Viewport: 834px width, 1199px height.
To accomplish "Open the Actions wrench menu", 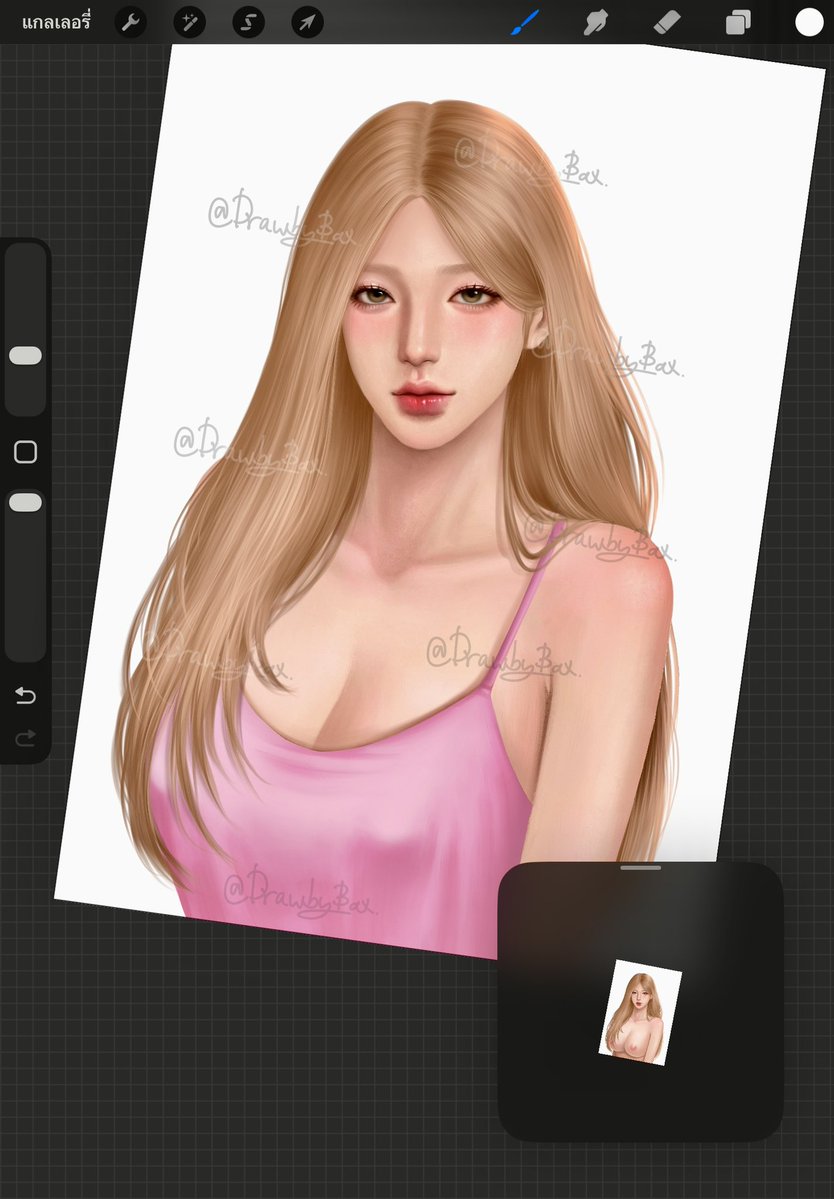I will click(131, 23).
